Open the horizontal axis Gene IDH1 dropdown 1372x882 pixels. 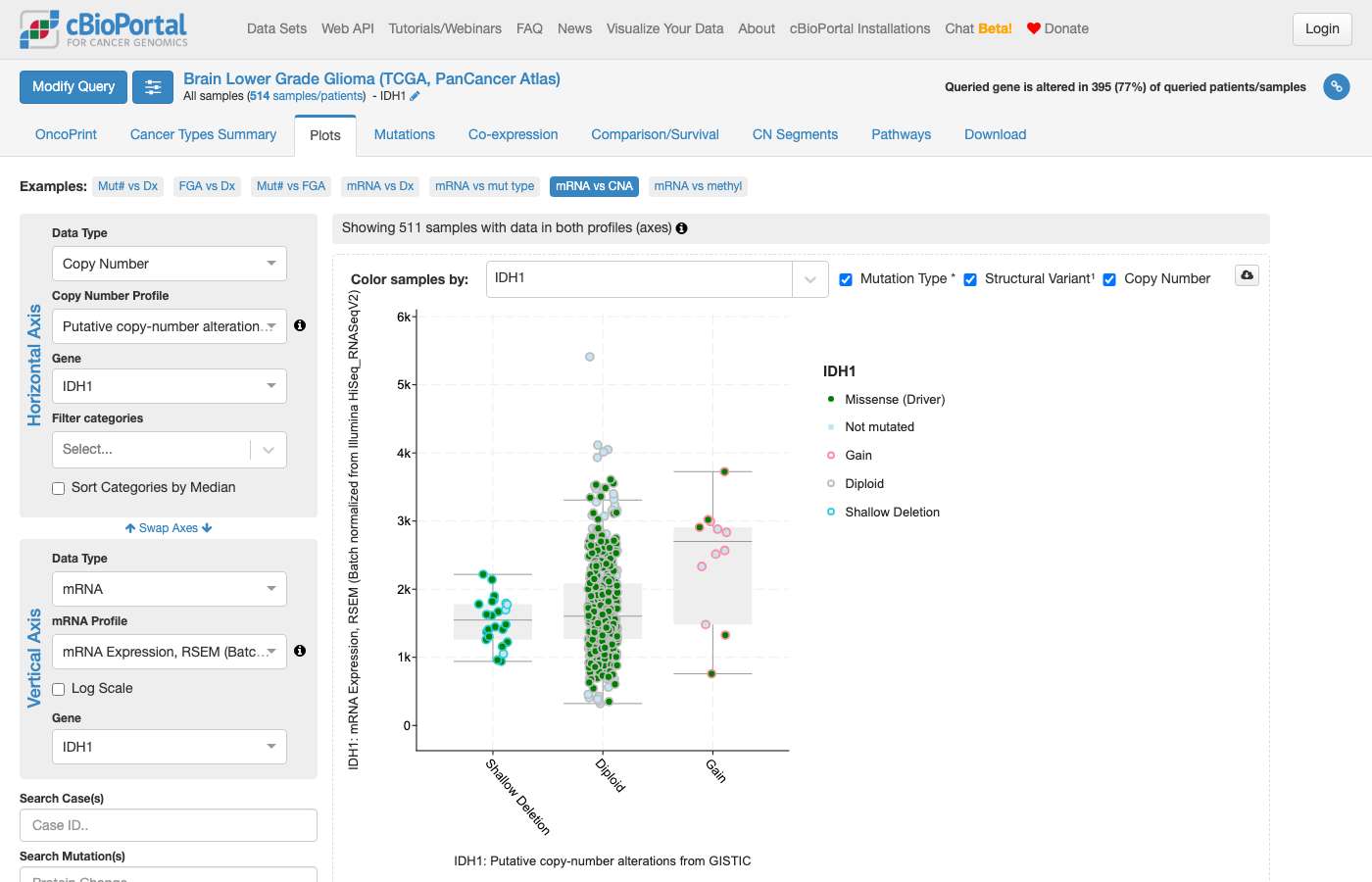pos(170,386)
